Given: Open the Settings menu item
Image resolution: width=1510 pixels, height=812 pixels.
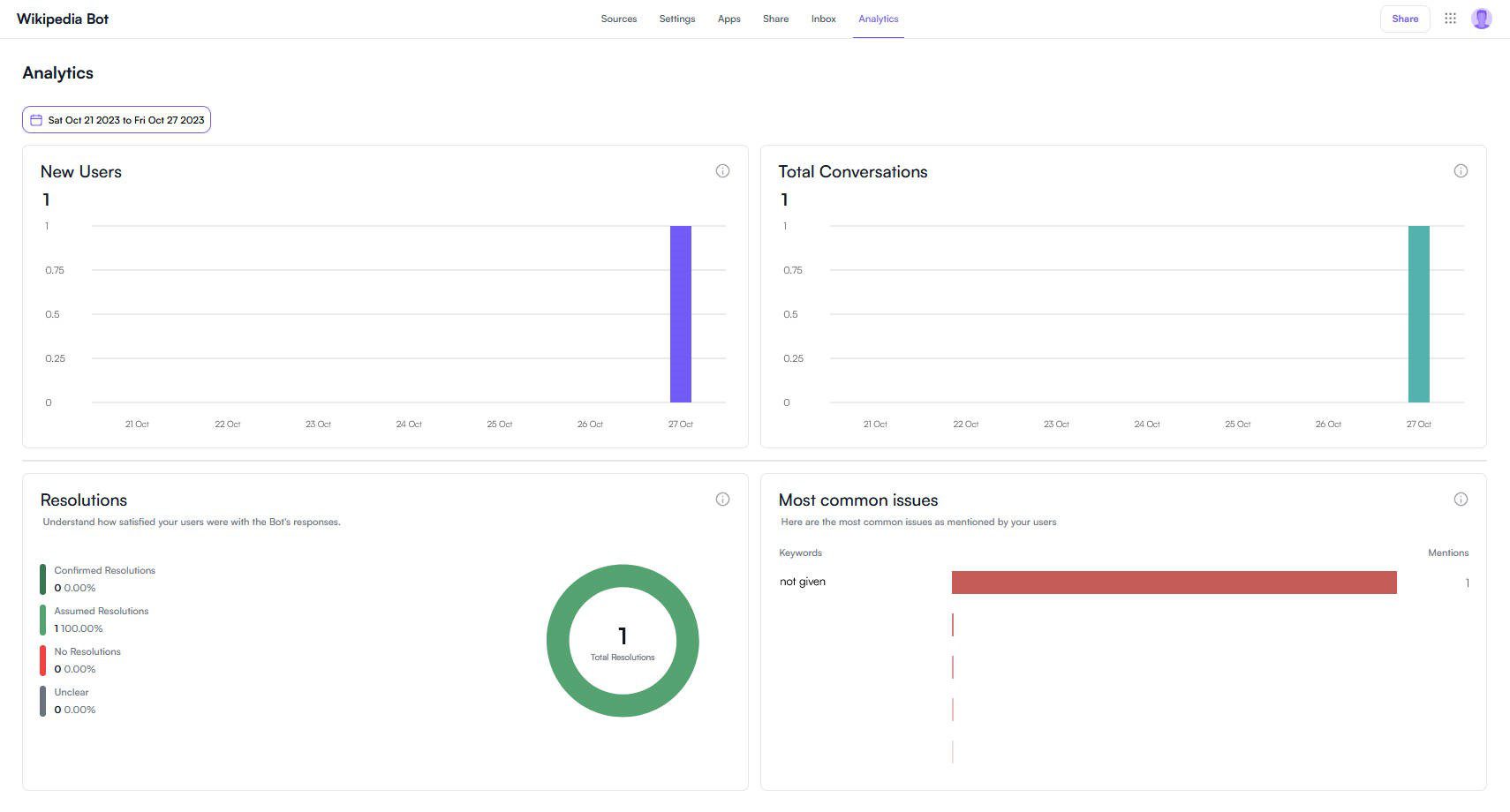Looking at the screenshot, I should [676, 19].
